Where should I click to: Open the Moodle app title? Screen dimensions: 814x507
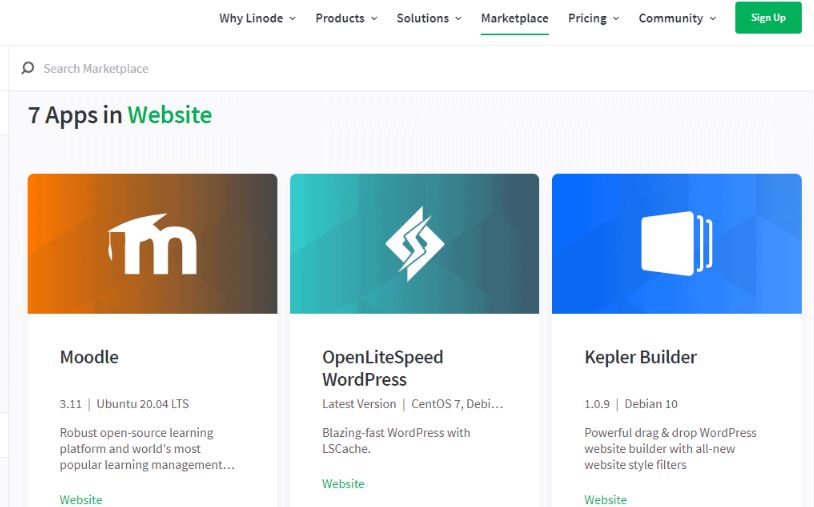click(89, 357)
